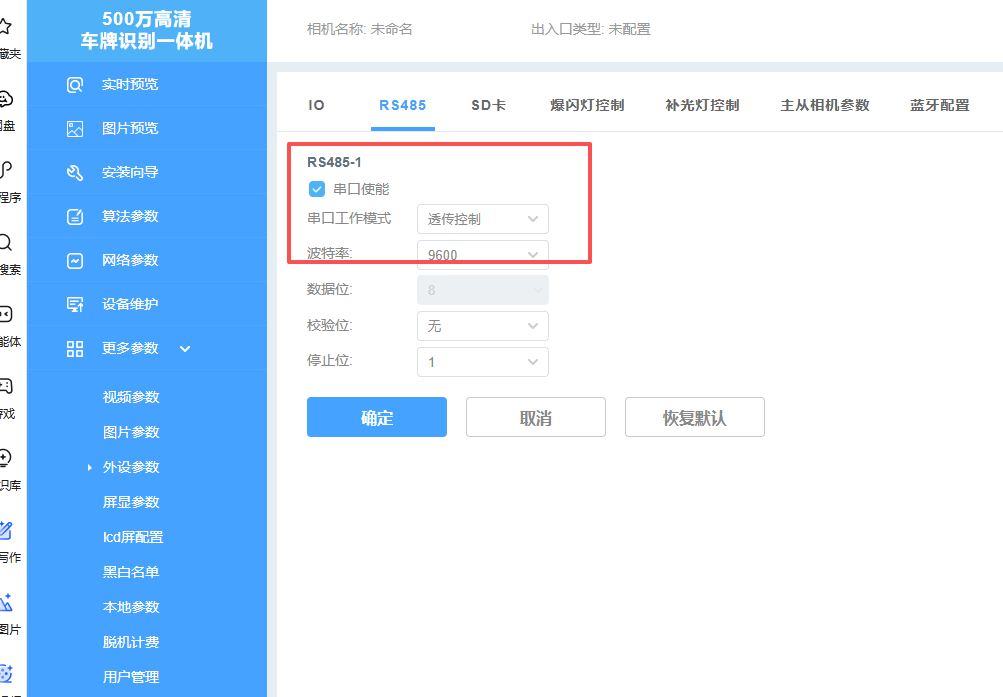
Task: Select 脱机计费 submenu item
Action: coord(131,643)
